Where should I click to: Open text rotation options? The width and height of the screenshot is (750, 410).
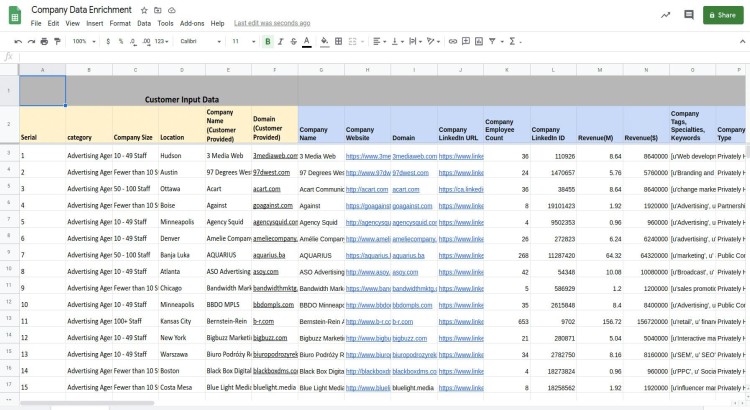pos(433,42)
